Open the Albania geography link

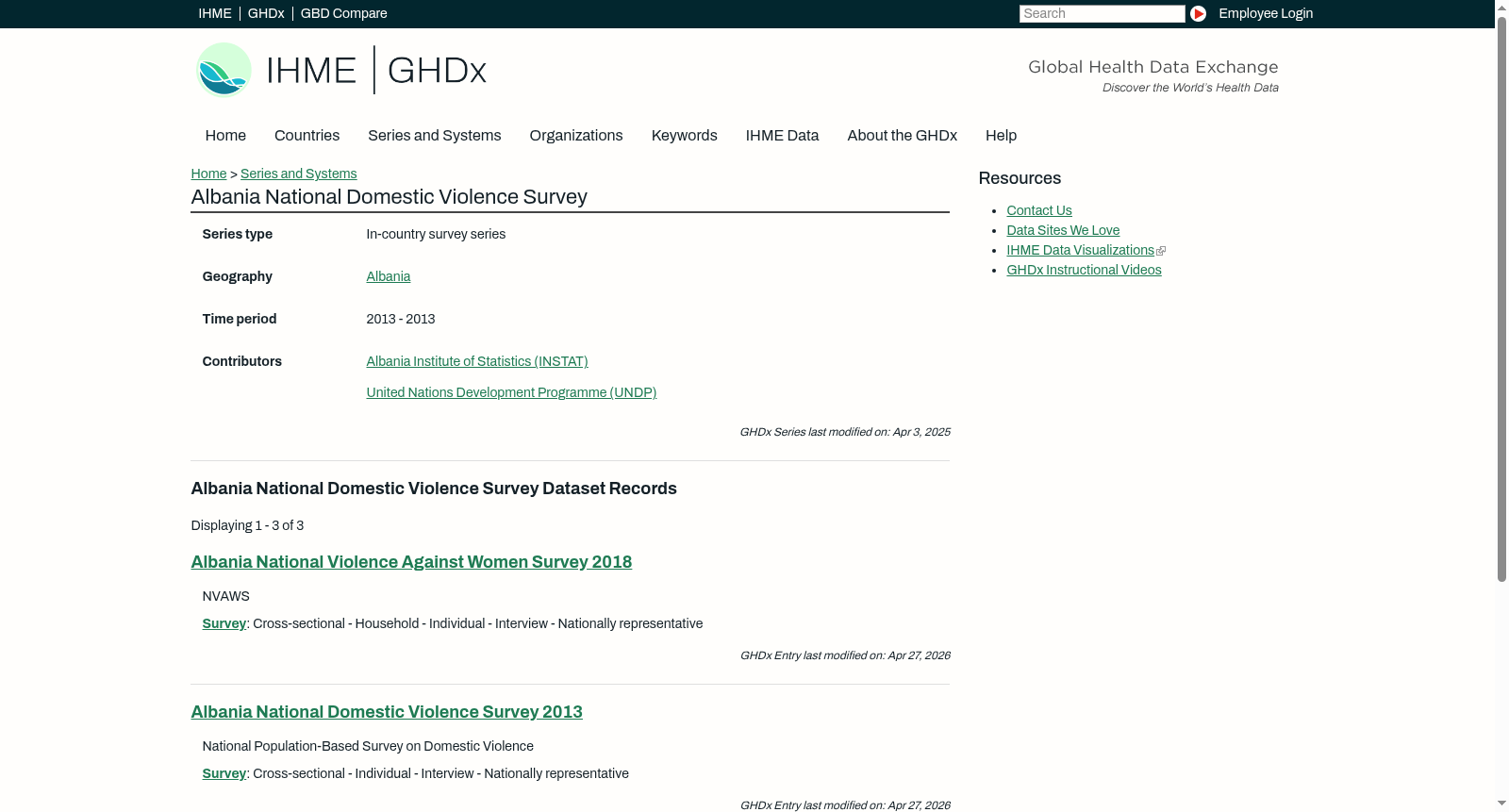pos(389,276)
